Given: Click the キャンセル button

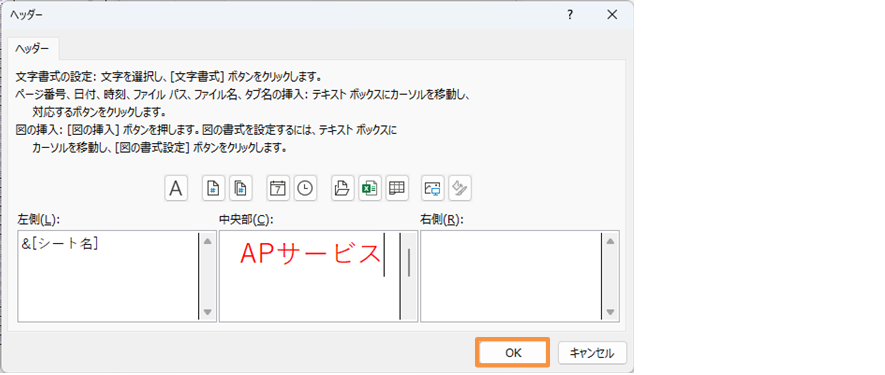Looking at the screenshot, I should [592, 353].
